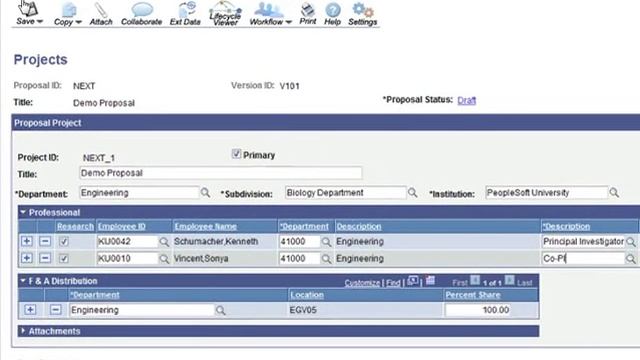Screen dimensions: 640x360
Task: Sort by Employee ID column header
Action: pos(122,227)
